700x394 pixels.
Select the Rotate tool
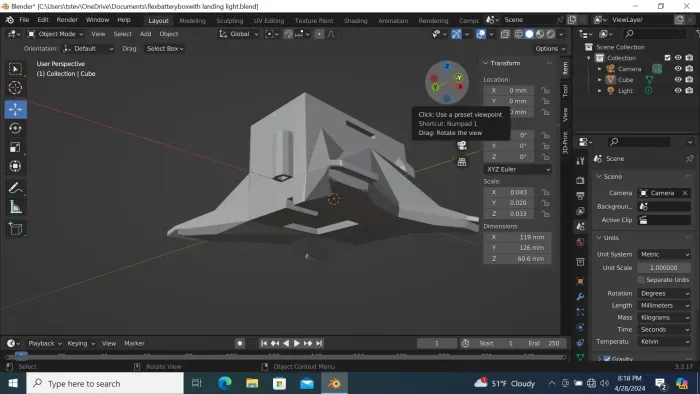[16, 129]
